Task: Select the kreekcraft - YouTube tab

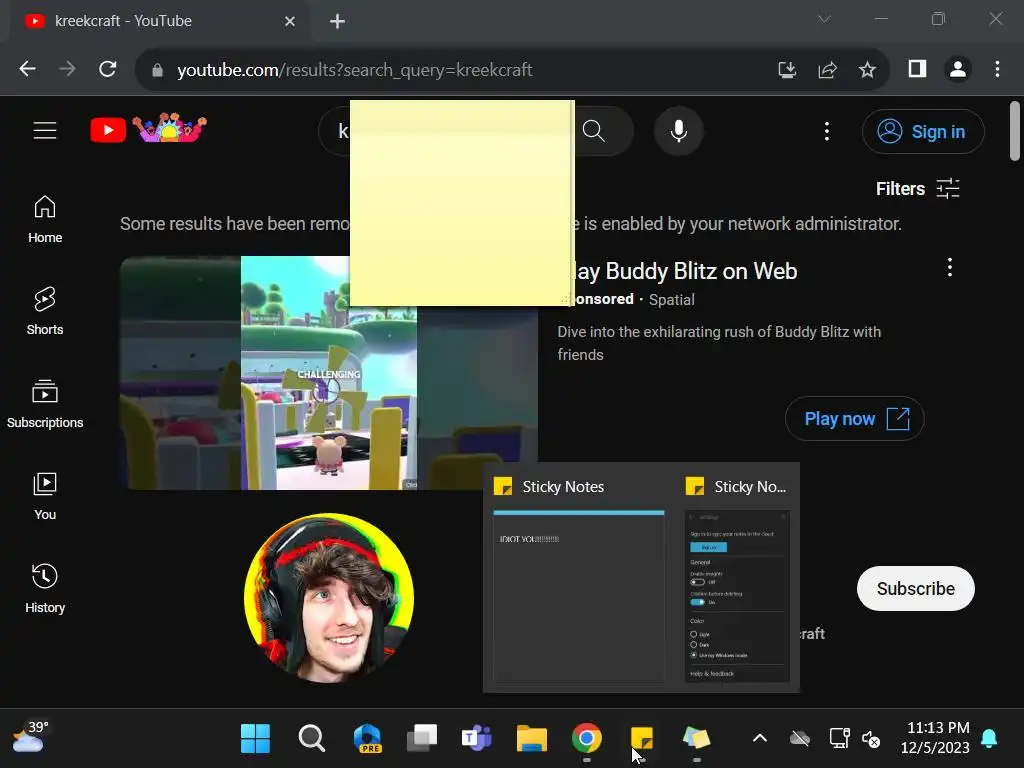Action: [157, 21]
